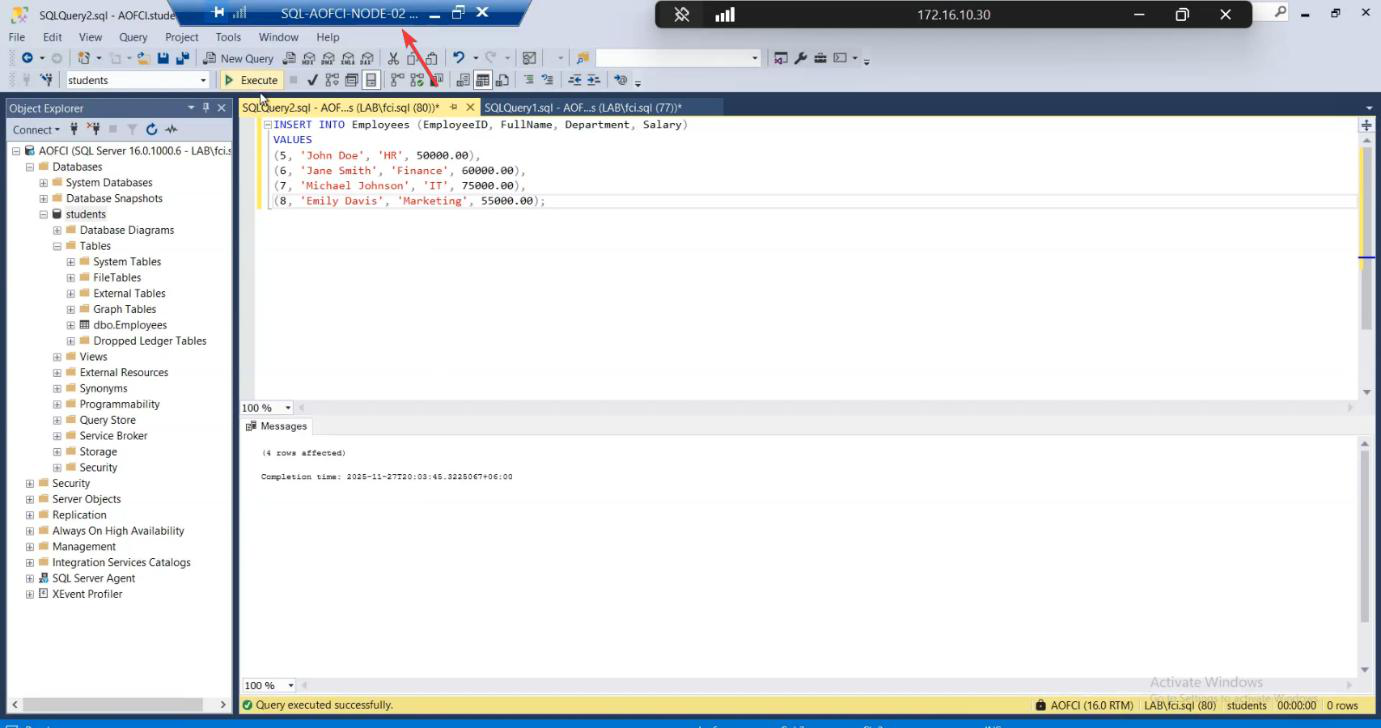Toggle Auto Hide pin on Object Explorer

click(207, 107)
